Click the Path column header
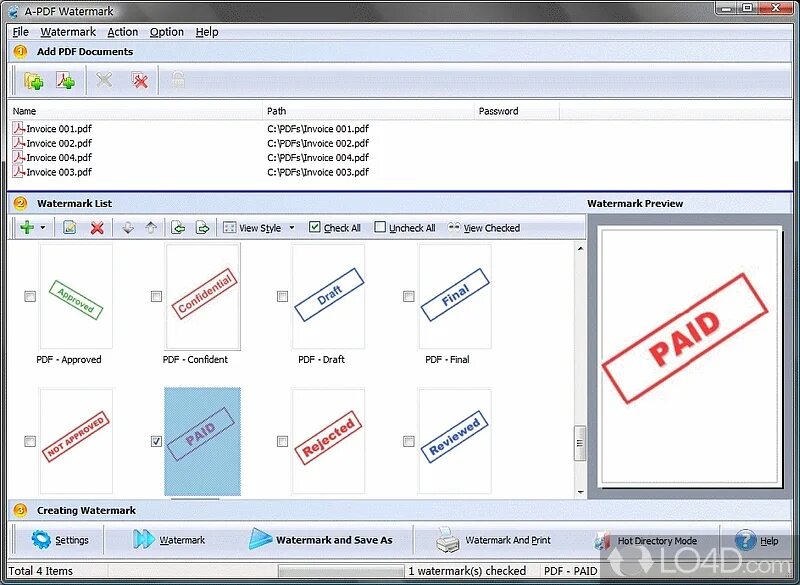The height and width of the screenshot is (585, 800). point(368,111)
